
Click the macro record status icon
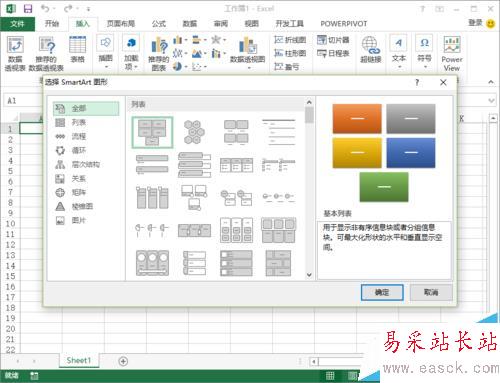(x=34, y=376)
